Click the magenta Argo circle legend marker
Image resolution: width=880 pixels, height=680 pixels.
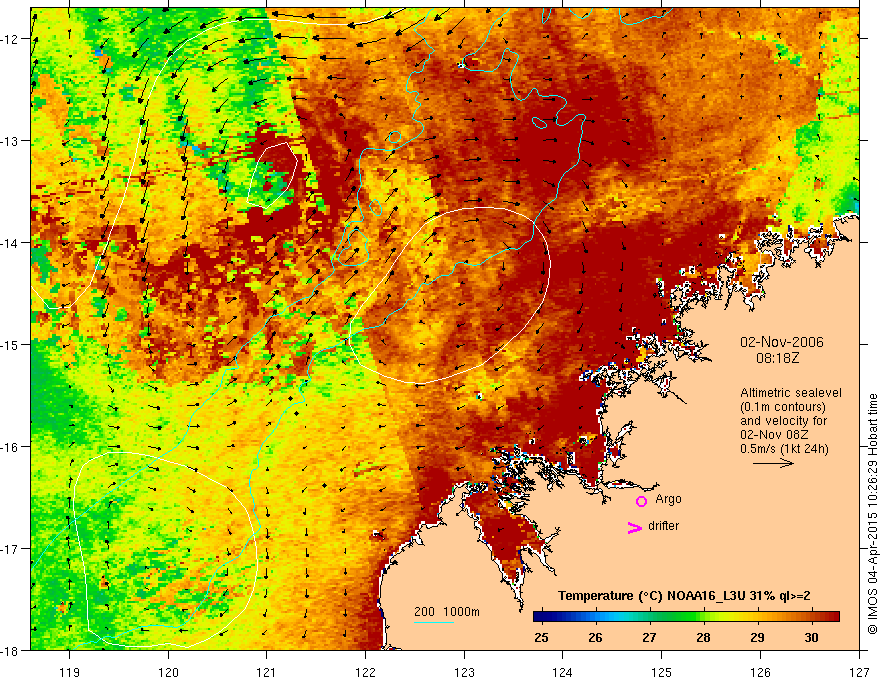(641, 501)
